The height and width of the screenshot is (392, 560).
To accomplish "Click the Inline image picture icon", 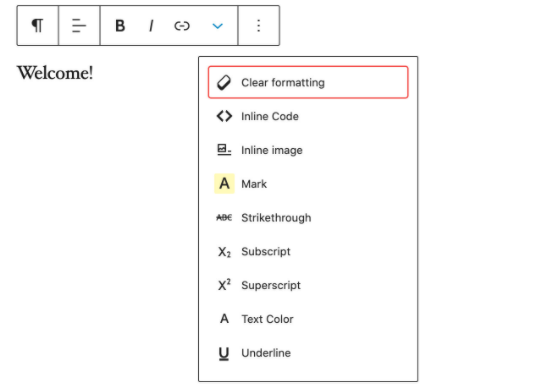I will click(x=224, y=150).
